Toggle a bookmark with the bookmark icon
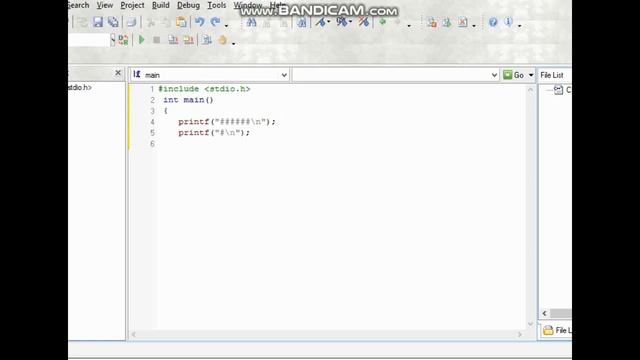640x360 pixels. coord(321,22)
